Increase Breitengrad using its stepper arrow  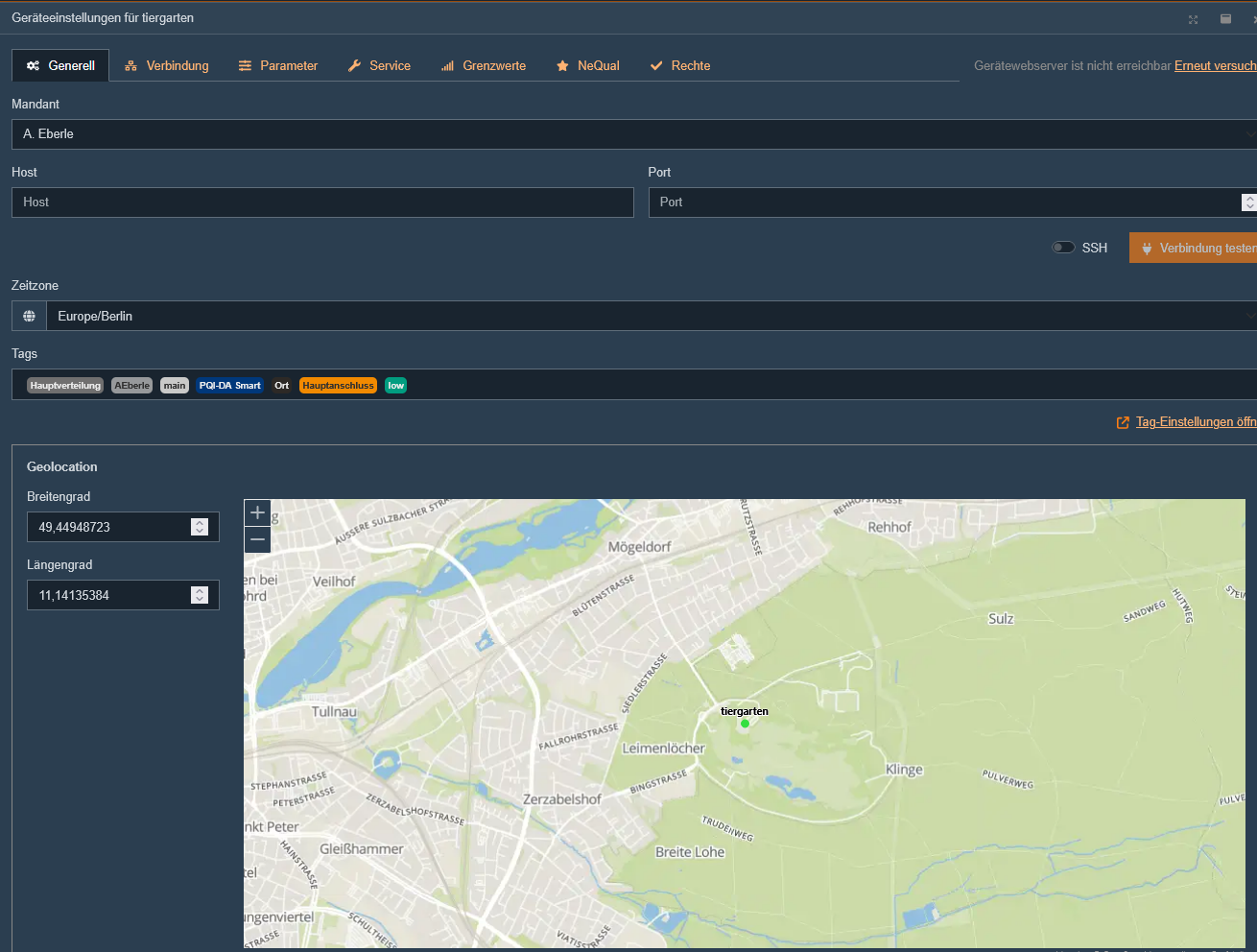point(199,522)
